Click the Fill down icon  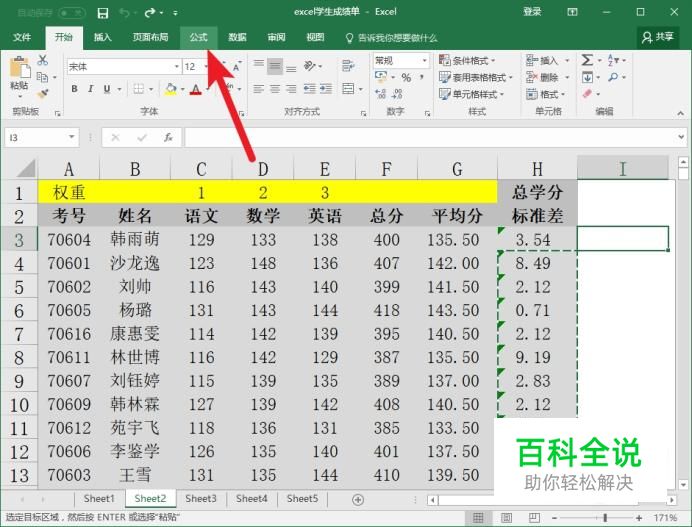point(587,77)
